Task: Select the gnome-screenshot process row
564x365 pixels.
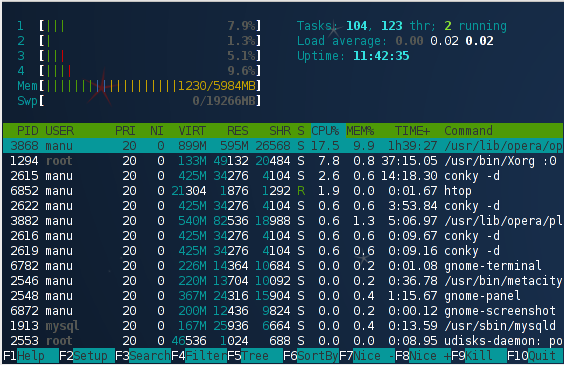Action: [283, 311]
